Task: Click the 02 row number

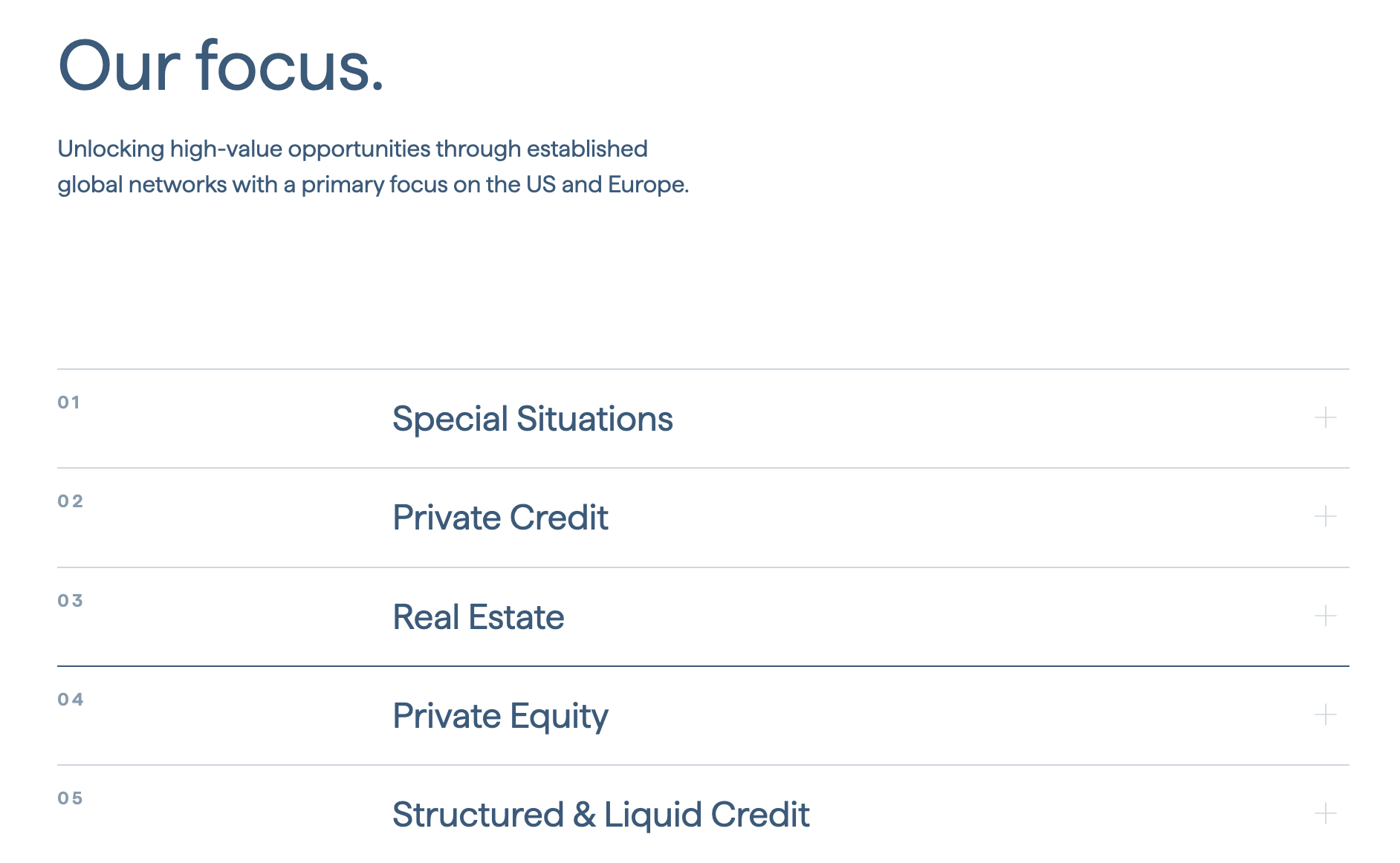Action: pos(71,501)
